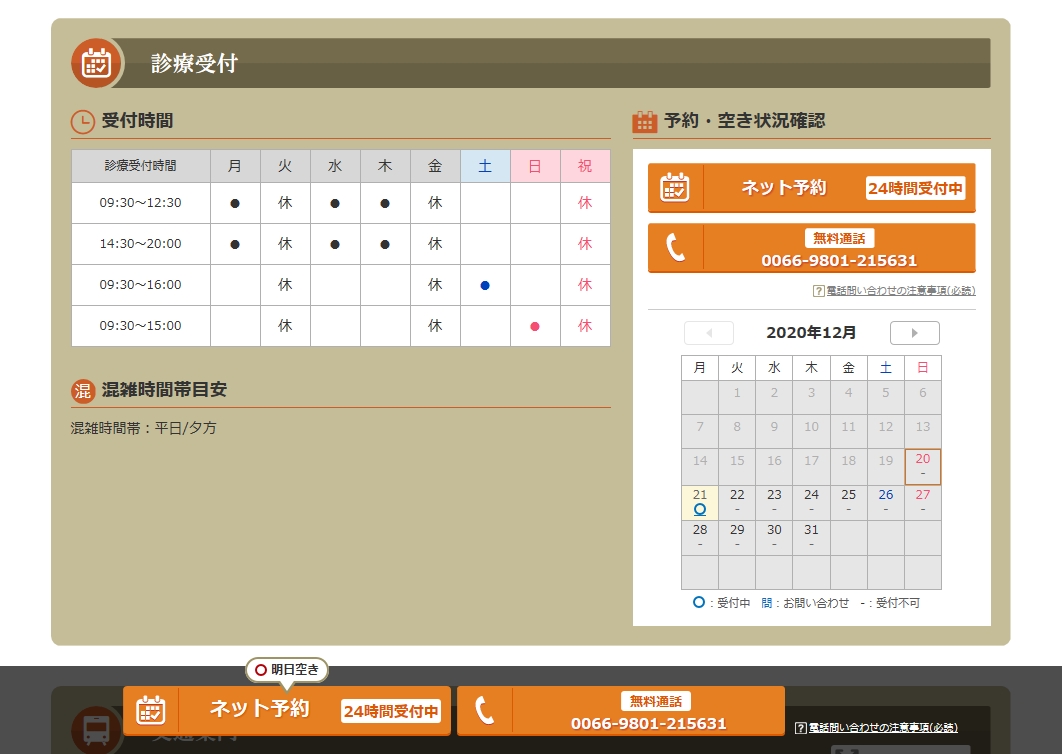Open ネット予約 button in the sidebar panel
Viewport: 1062px width, 754px height.
coord(811,188)
